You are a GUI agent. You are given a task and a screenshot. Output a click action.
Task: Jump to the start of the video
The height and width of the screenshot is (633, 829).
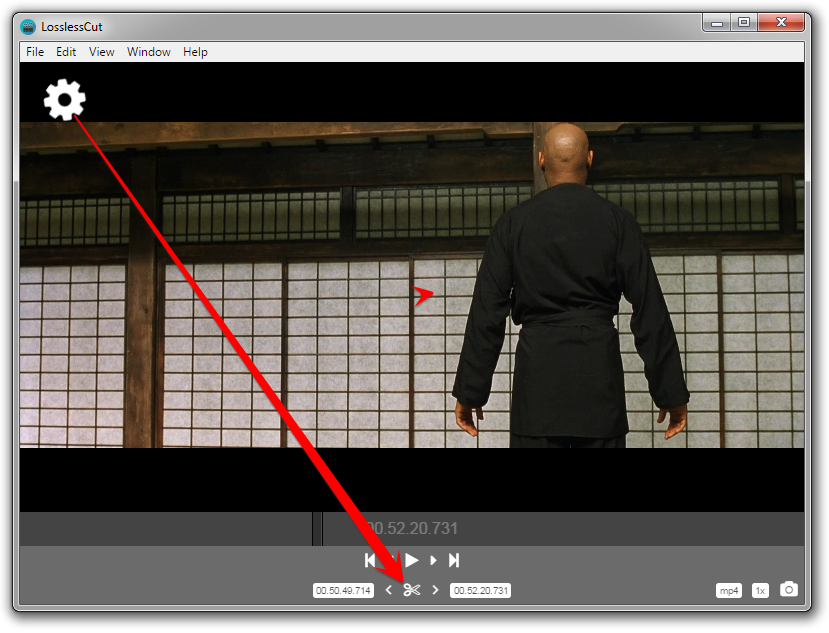(x=370, y=560)
